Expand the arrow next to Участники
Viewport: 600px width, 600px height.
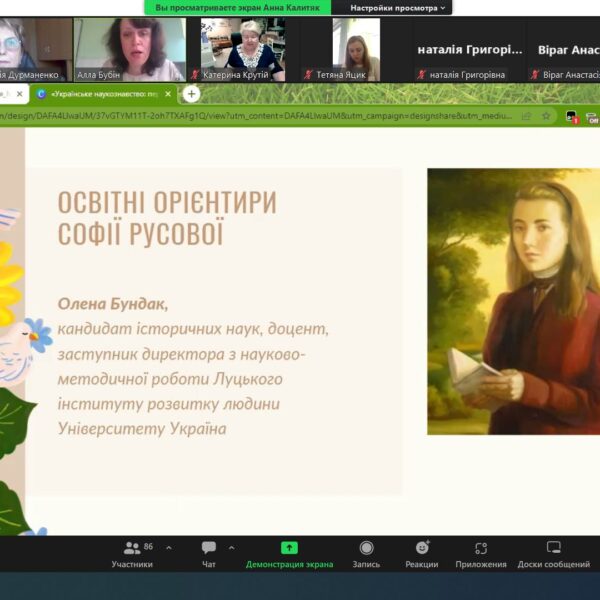click(x=168, y=548)
